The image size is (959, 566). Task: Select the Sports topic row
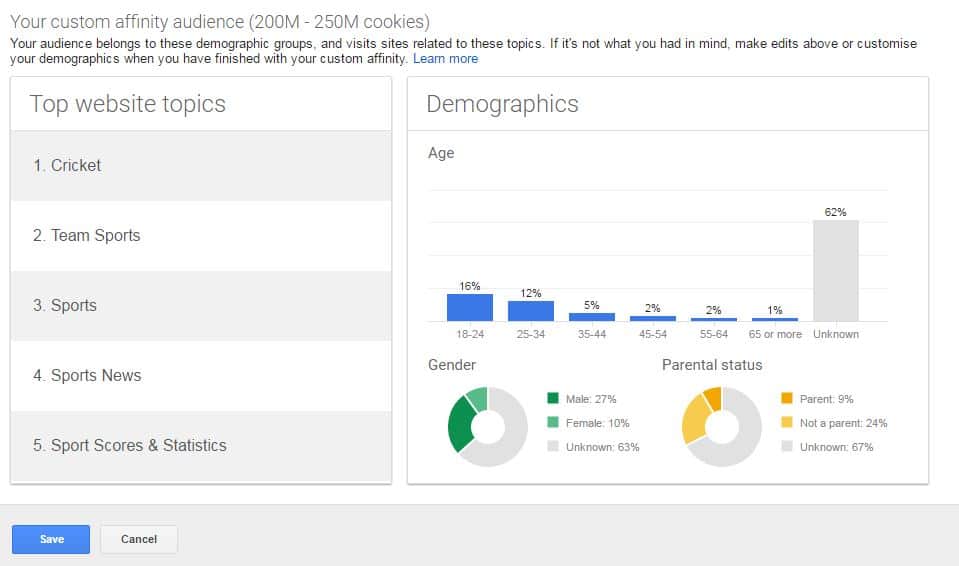pyautogui.click(x=201, y=305)
